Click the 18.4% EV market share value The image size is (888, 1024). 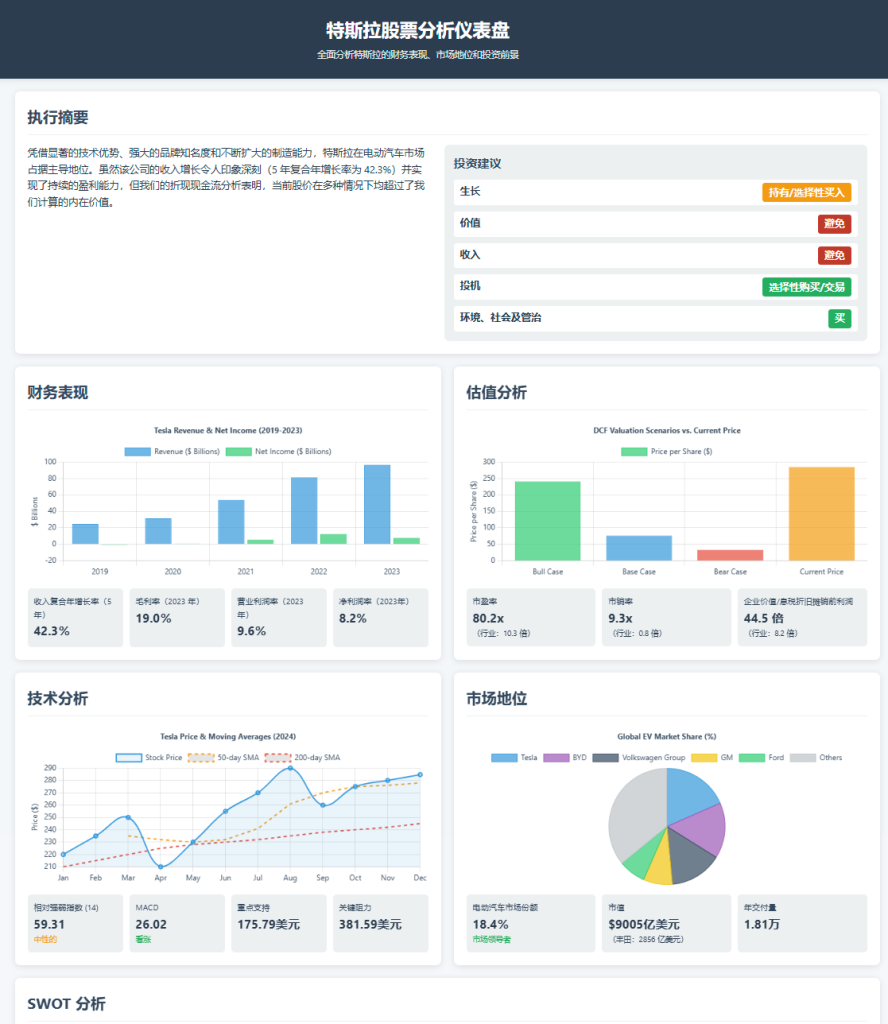point(490,925)
